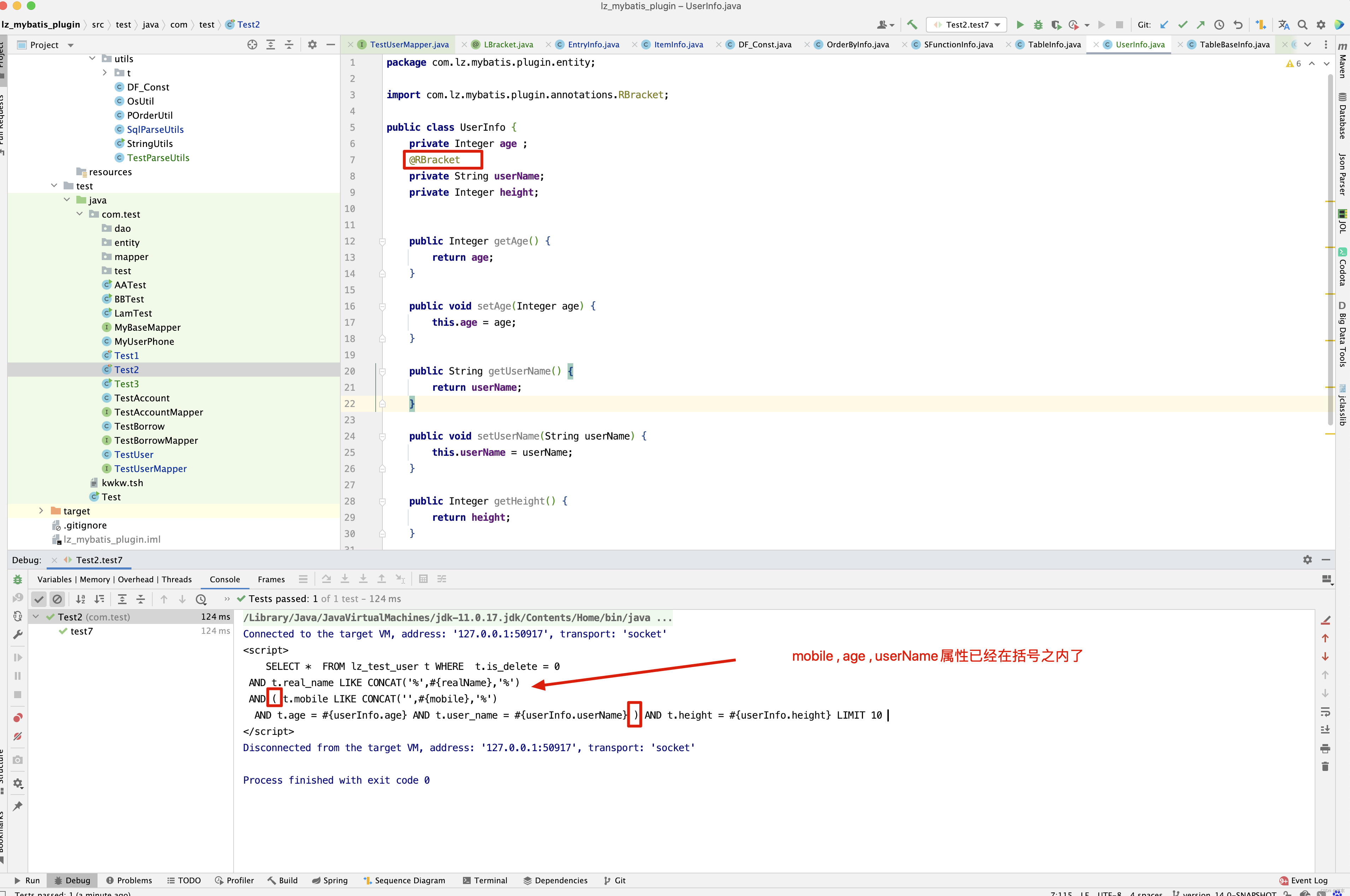Clear console with the trash icon
1350x896 pixels.
[1325, 766]
